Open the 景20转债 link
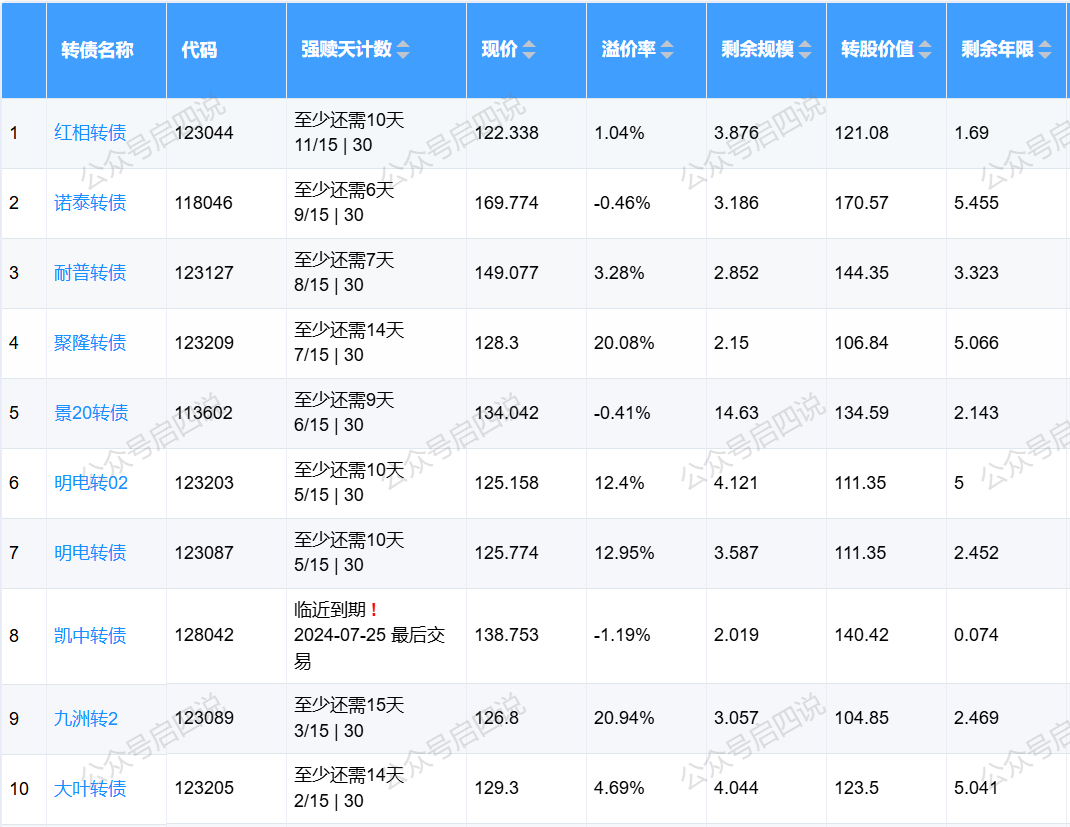Image resolution: width=1070 pixels, height=827 pixels. 91,413
